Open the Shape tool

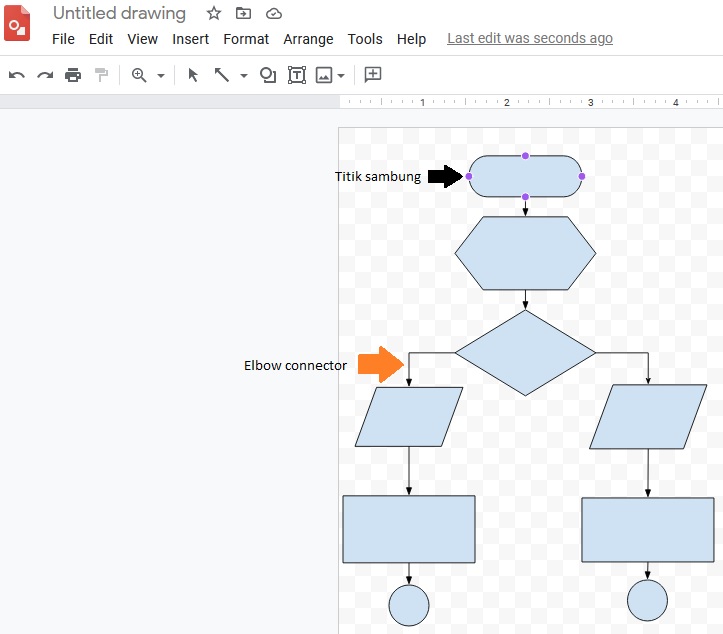(x=268, y=75)
